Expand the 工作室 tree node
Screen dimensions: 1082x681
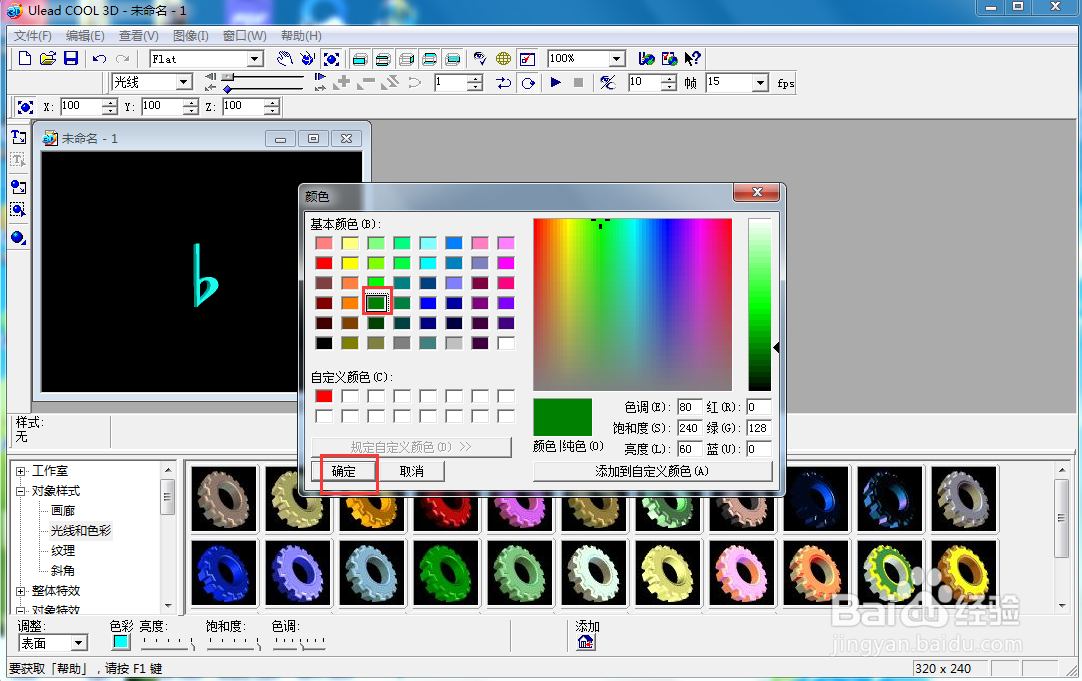coord(21,471)
